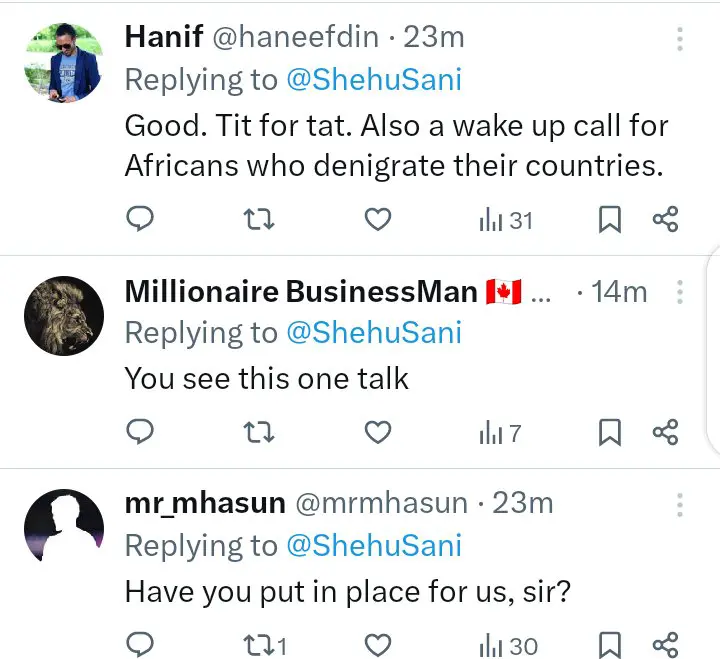Reply to mr_mhasun's tweet

(141, 644)
